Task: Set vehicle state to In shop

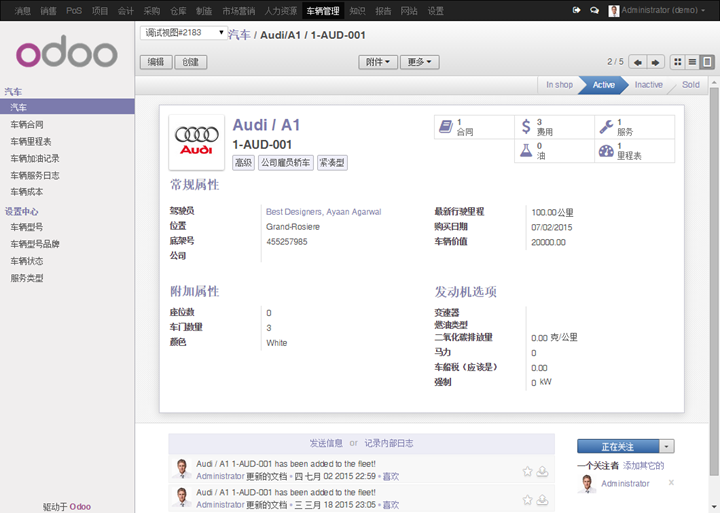Action: 559,85
